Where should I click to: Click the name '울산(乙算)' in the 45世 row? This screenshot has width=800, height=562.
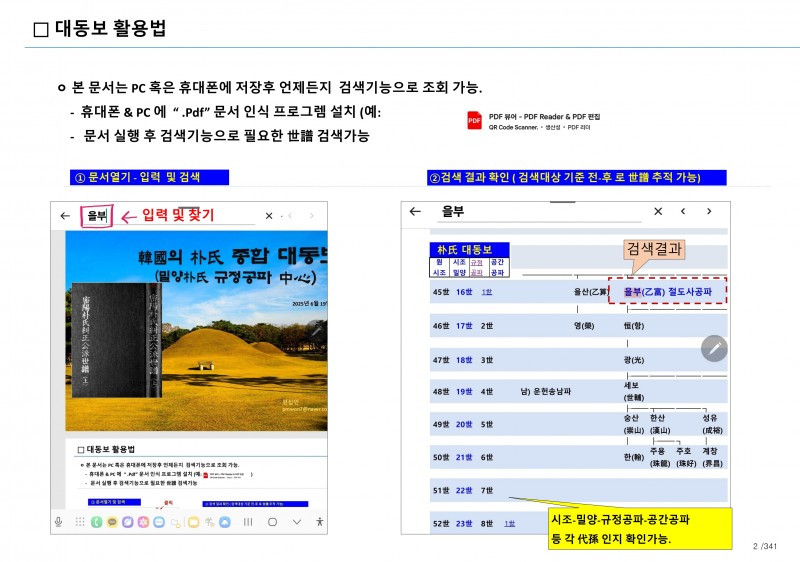point(590,292)
